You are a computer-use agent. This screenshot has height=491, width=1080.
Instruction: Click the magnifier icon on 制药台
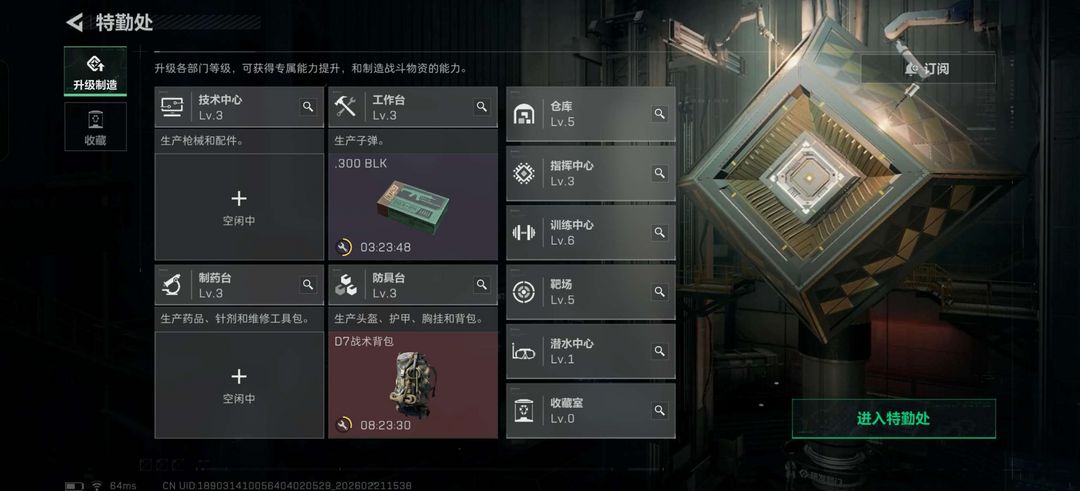click(308, 284)
